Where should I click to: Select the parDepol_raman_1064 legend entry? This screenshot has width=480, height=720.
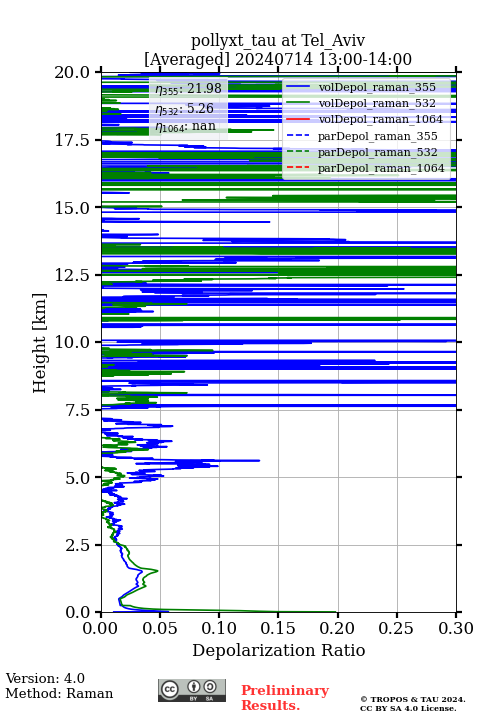click(x=366, y=168)
